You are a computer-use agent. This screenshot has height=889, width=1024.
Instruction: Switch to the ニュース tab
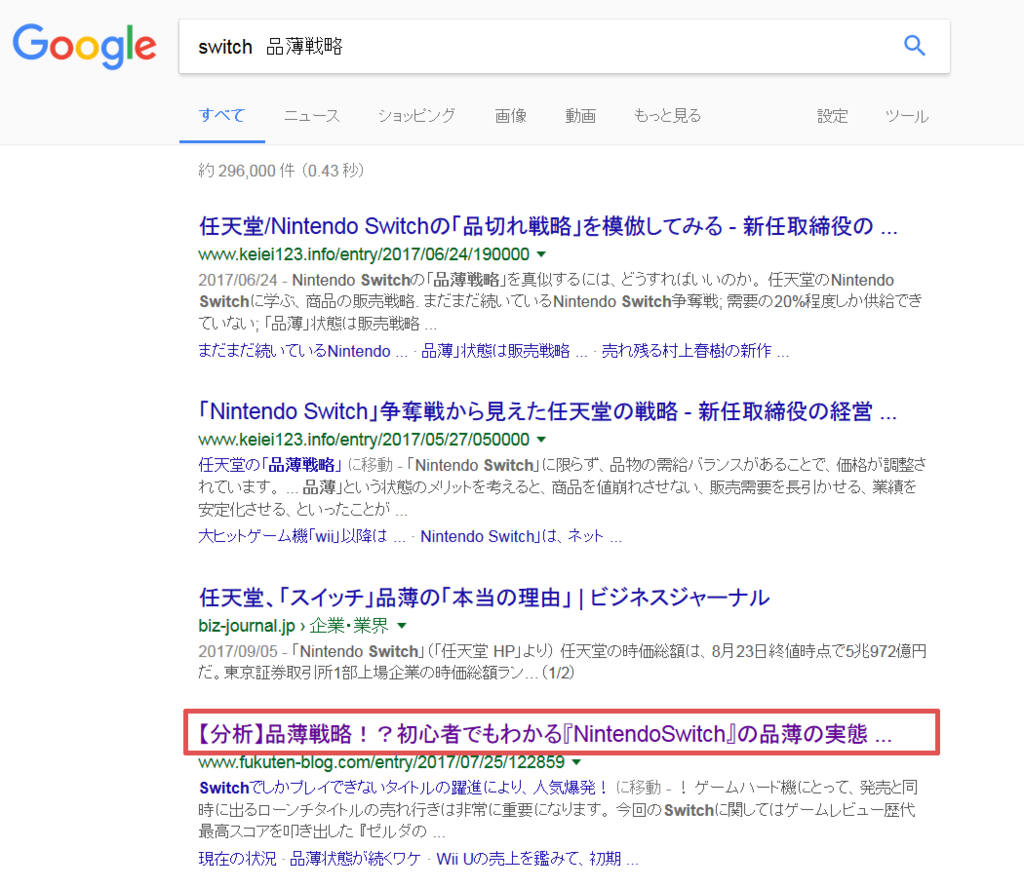coord(311,116)
